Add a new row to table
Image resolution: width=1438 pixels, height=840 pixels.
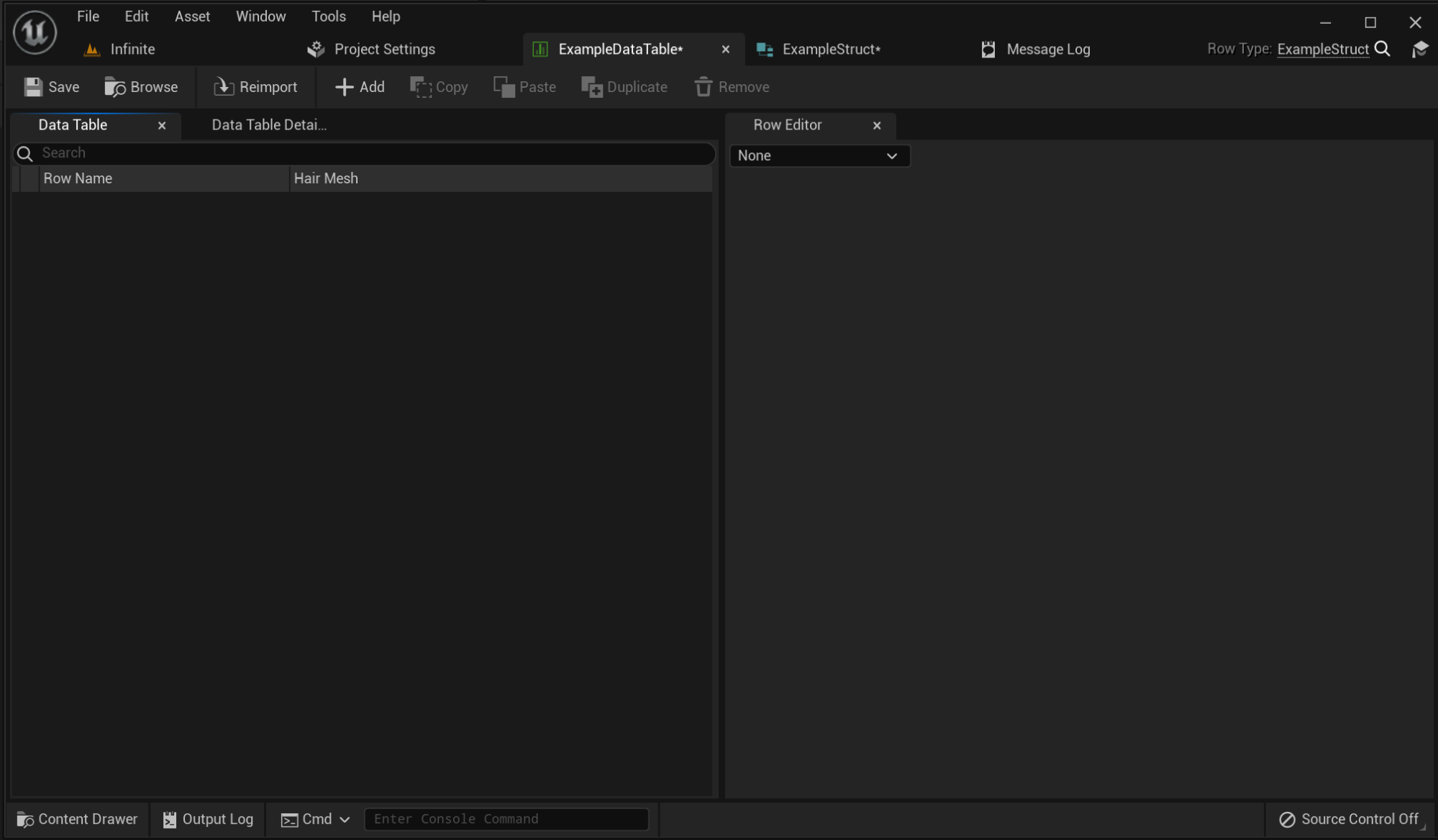[360, 87]
